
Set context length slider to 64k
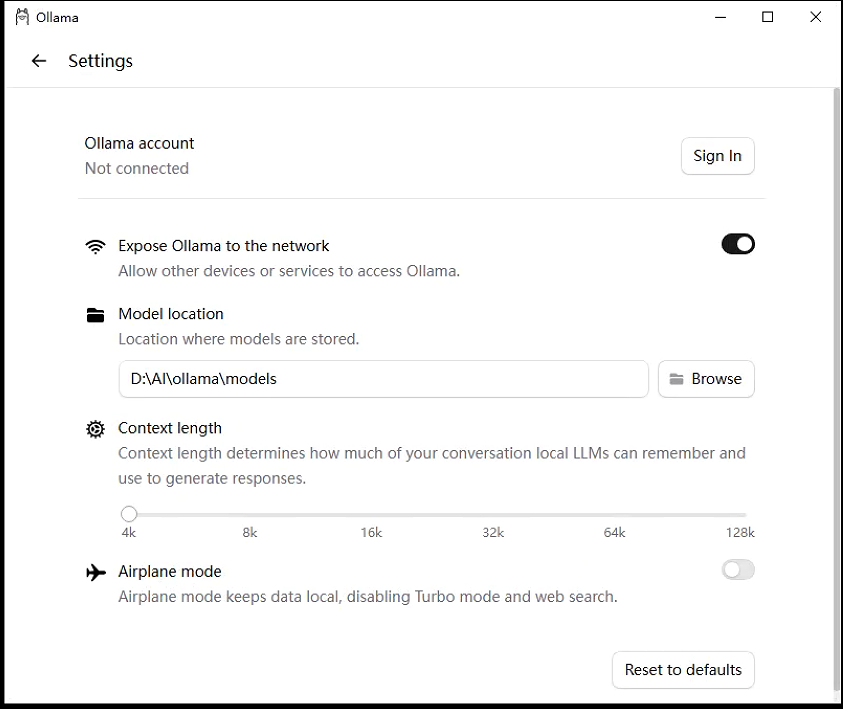coord(615,514)
